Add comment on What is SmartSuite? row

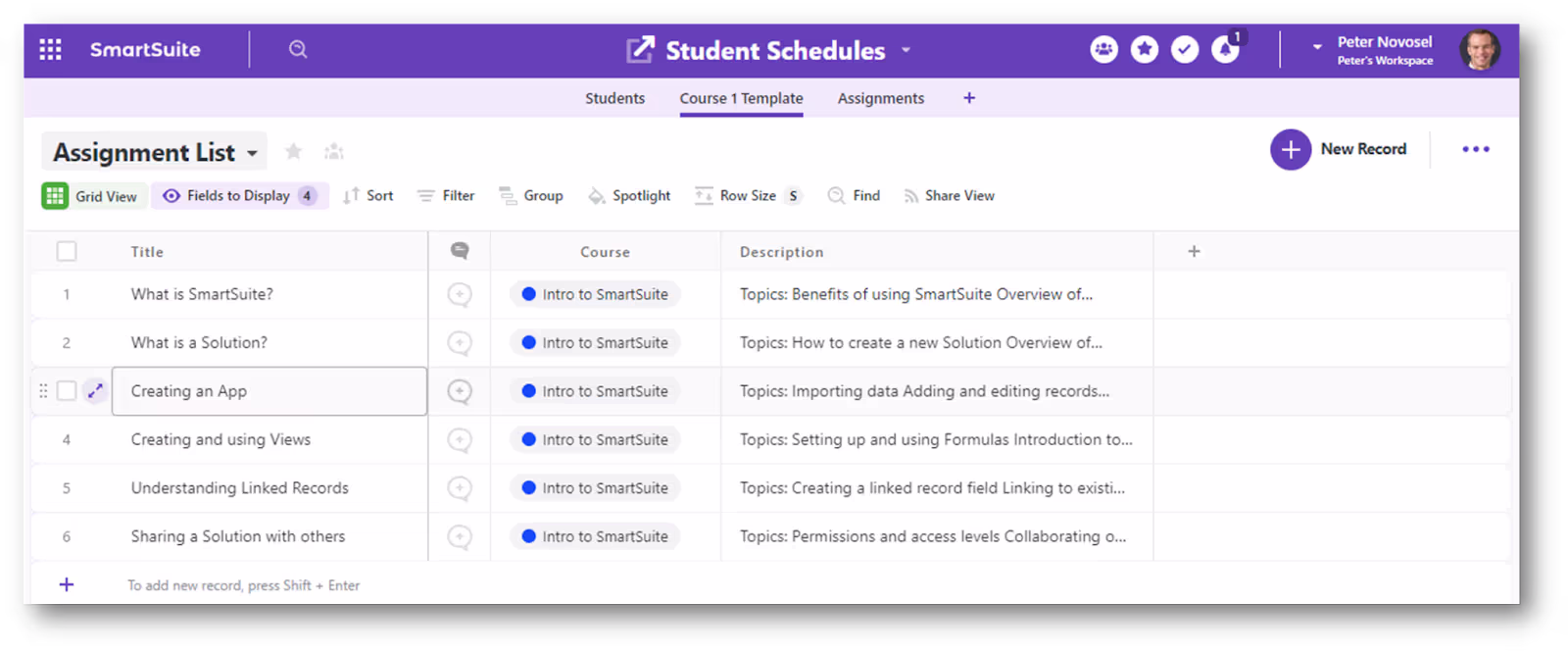(x=460, y=294)
